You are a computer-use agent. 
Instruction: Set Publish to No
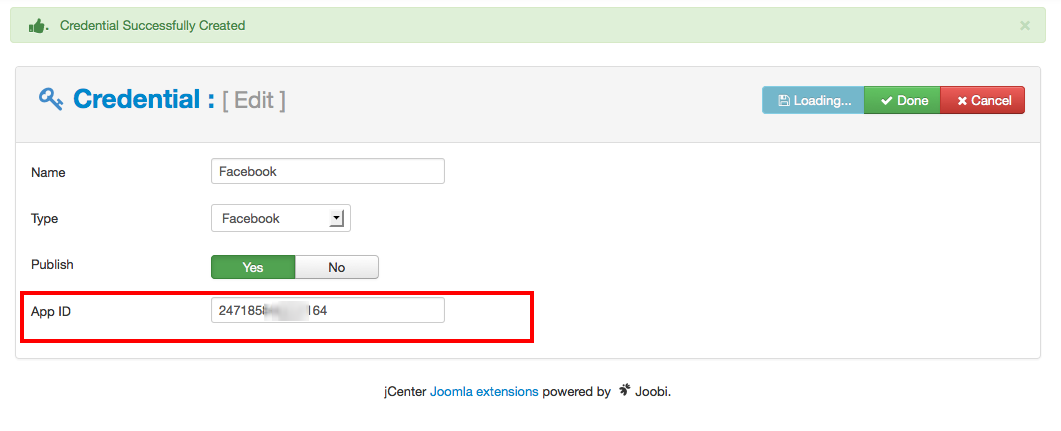coord(337,267)
